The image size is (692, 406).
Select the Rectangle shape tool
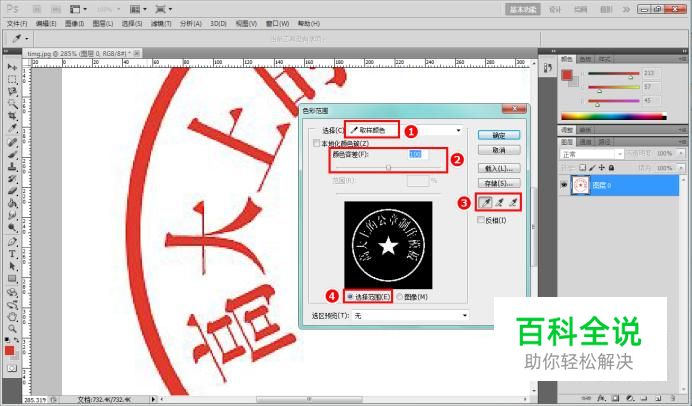pos(12,279)
